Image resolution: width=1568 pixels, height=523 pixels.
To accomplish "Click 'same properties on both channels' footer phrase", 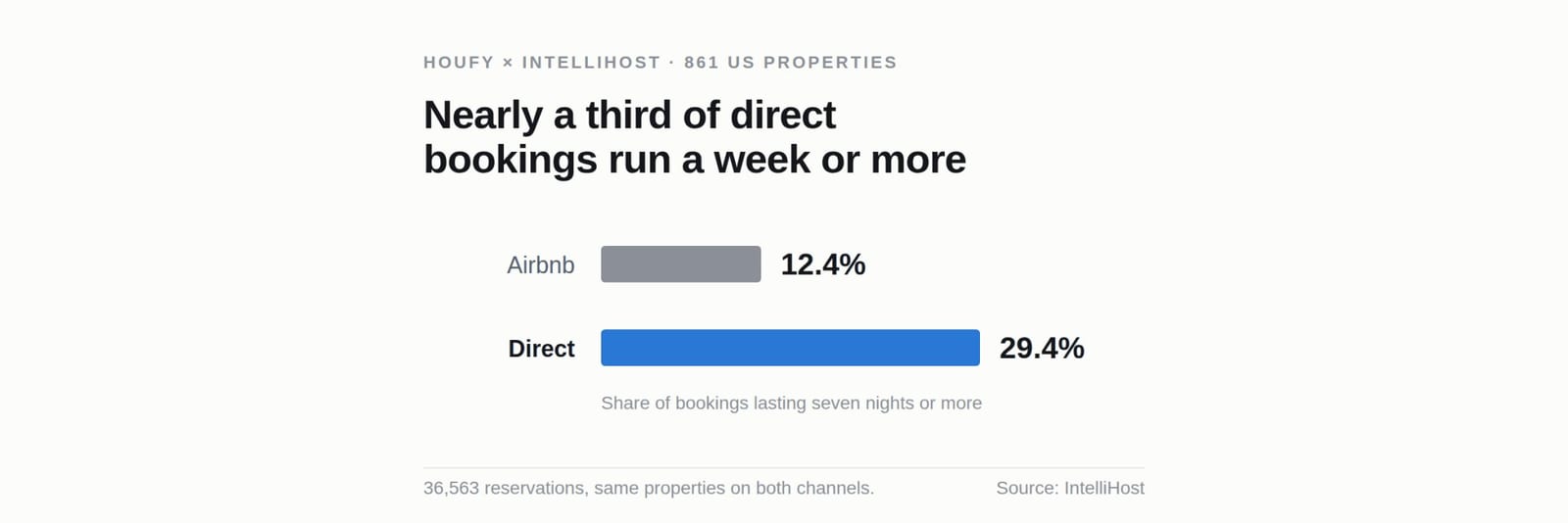I will [732, 488].
